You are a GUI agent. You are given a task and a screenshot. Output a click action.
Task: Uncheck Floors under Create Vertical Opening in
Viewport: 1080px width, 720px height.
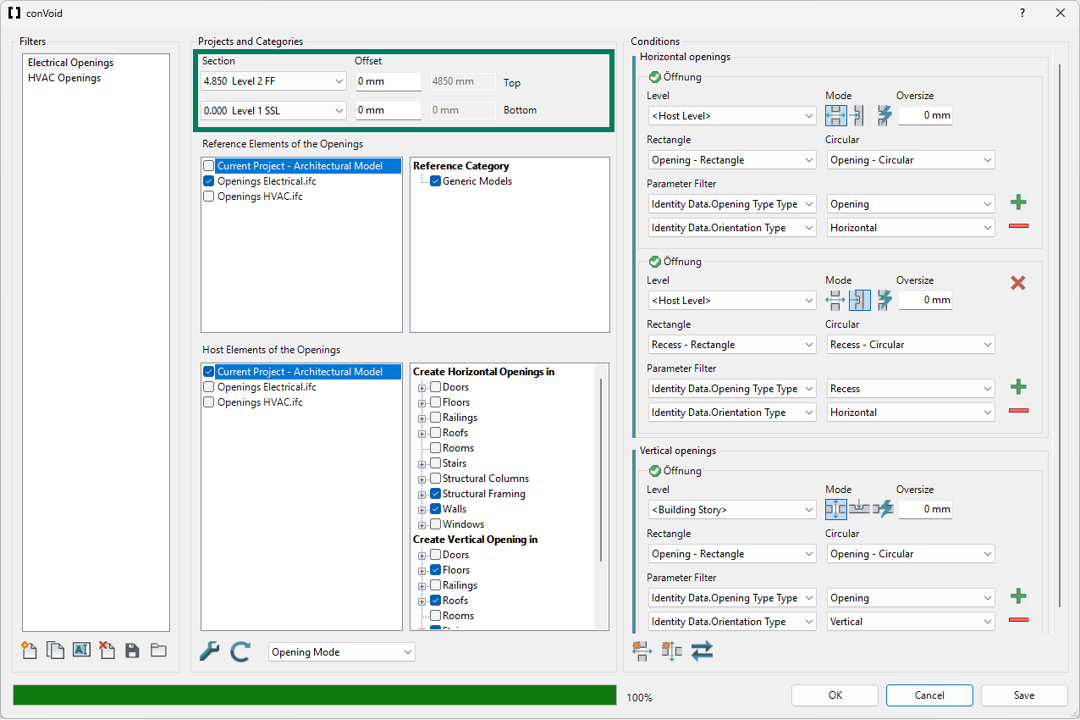point(435,570)
